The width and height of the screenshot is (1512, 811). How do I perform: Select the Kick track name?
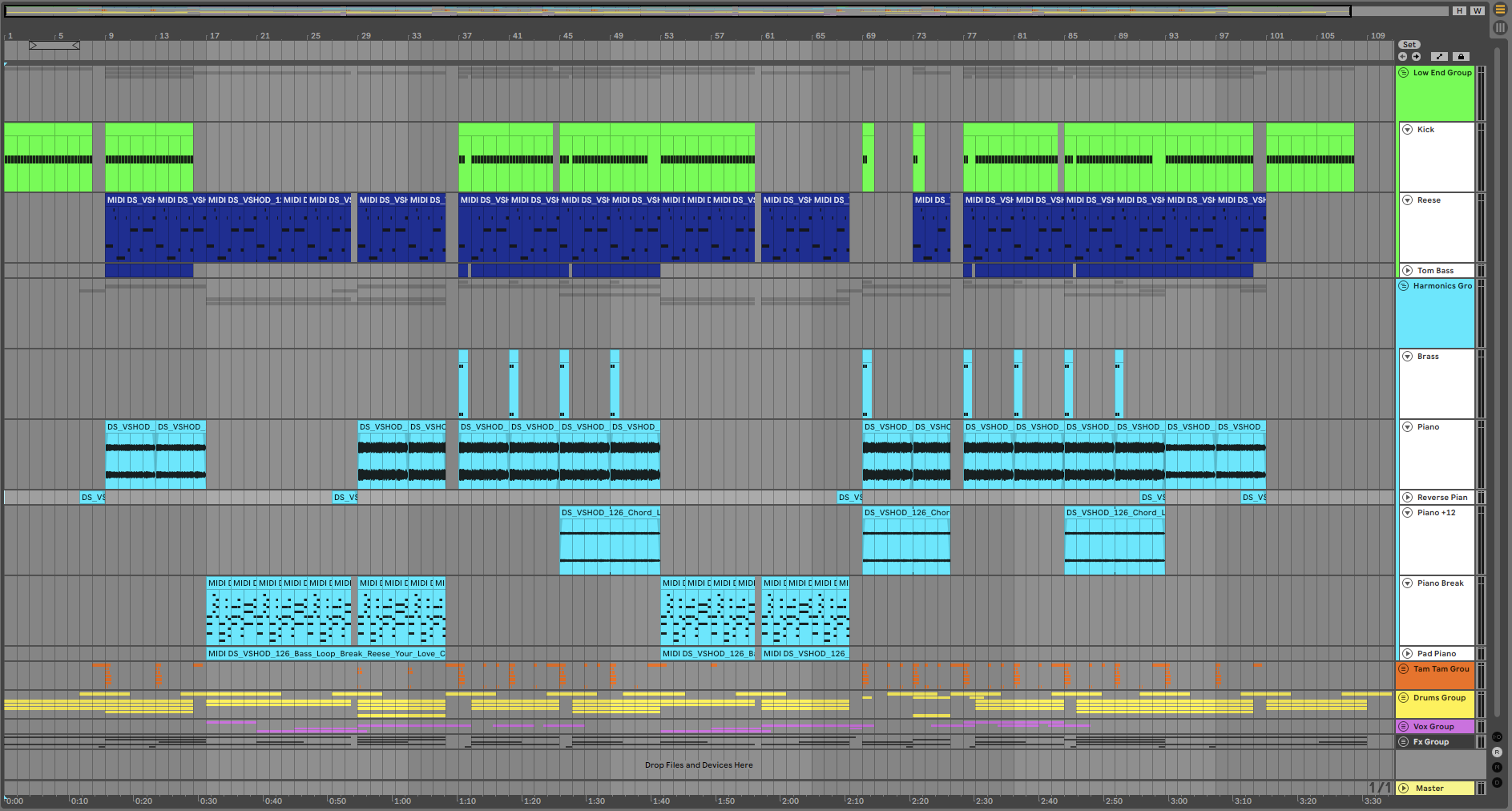[x=1426, y=130]
